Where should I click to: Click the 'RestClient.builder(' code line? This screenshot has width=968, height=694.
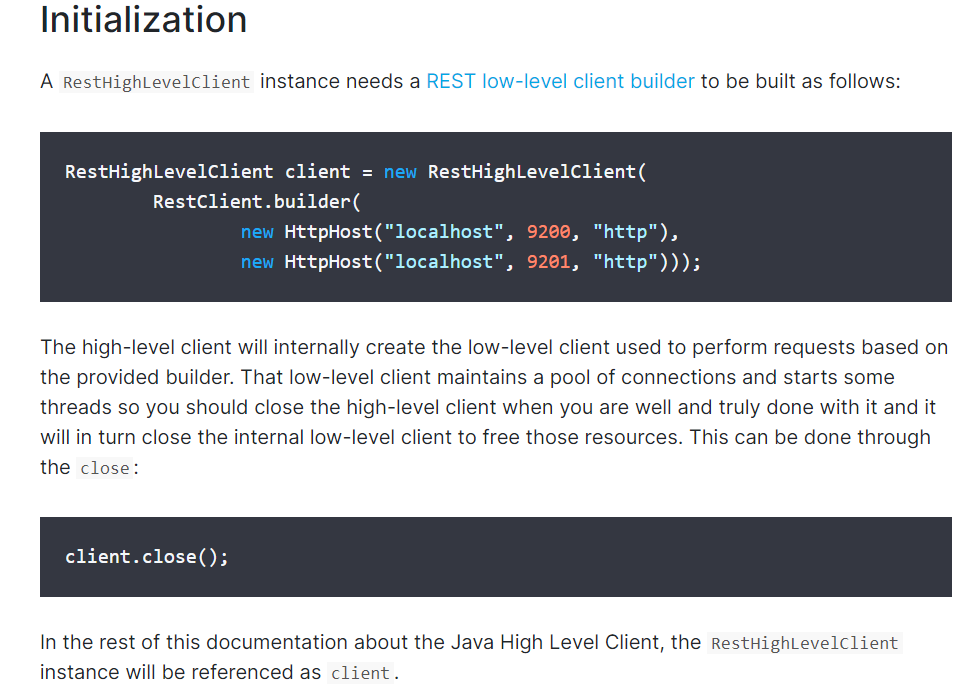[x=257, y=202]
